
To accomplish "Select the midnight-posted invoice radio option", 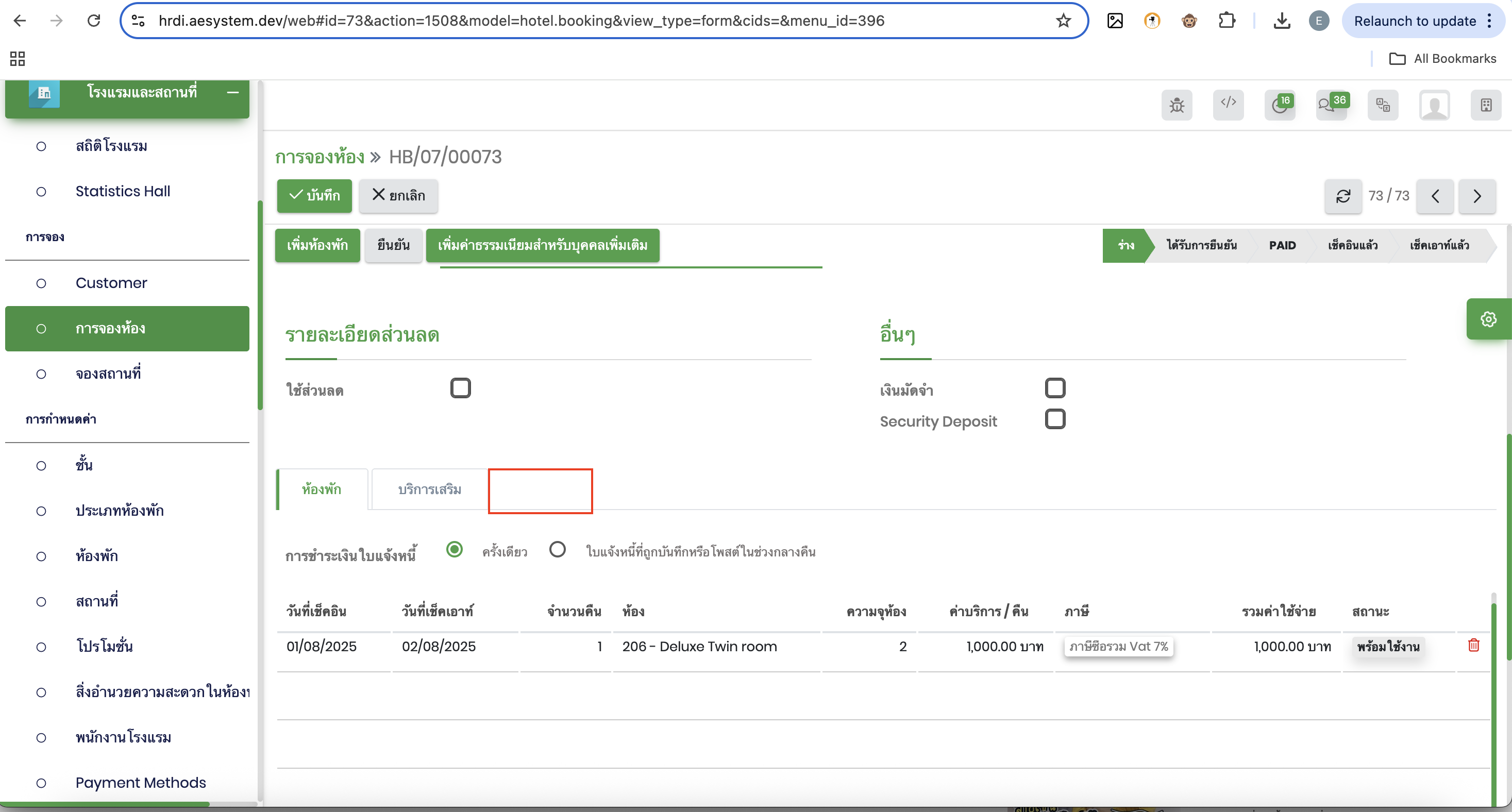I will [x=557, y=550].
